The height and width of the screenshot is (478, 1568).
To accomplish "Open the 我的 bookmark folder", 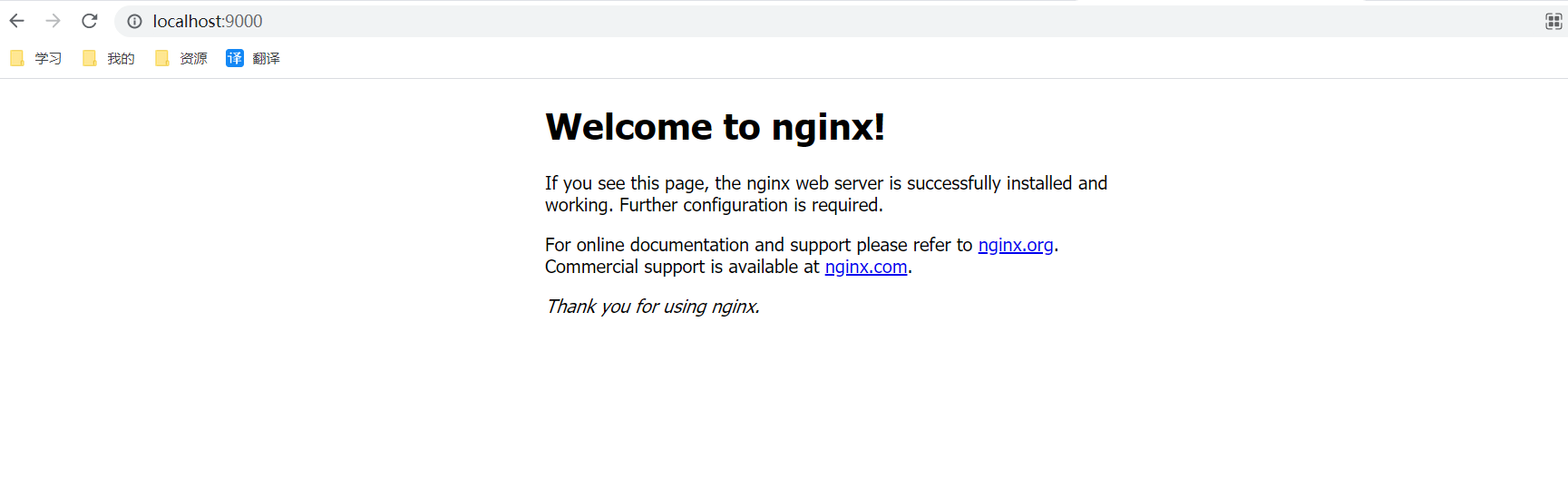I will click(x=109, y=58).
